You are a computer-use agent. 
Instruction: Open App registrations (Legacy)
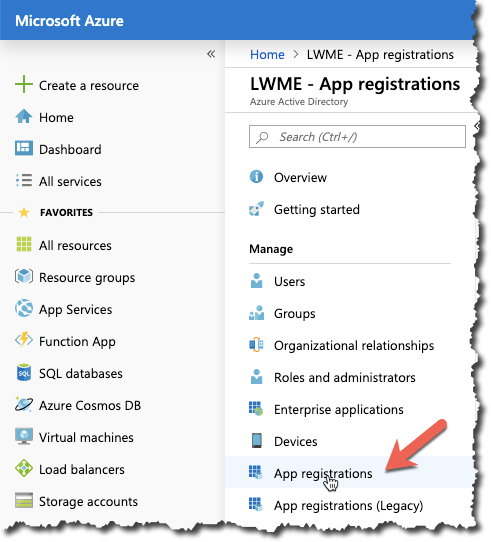click(349, 505)
